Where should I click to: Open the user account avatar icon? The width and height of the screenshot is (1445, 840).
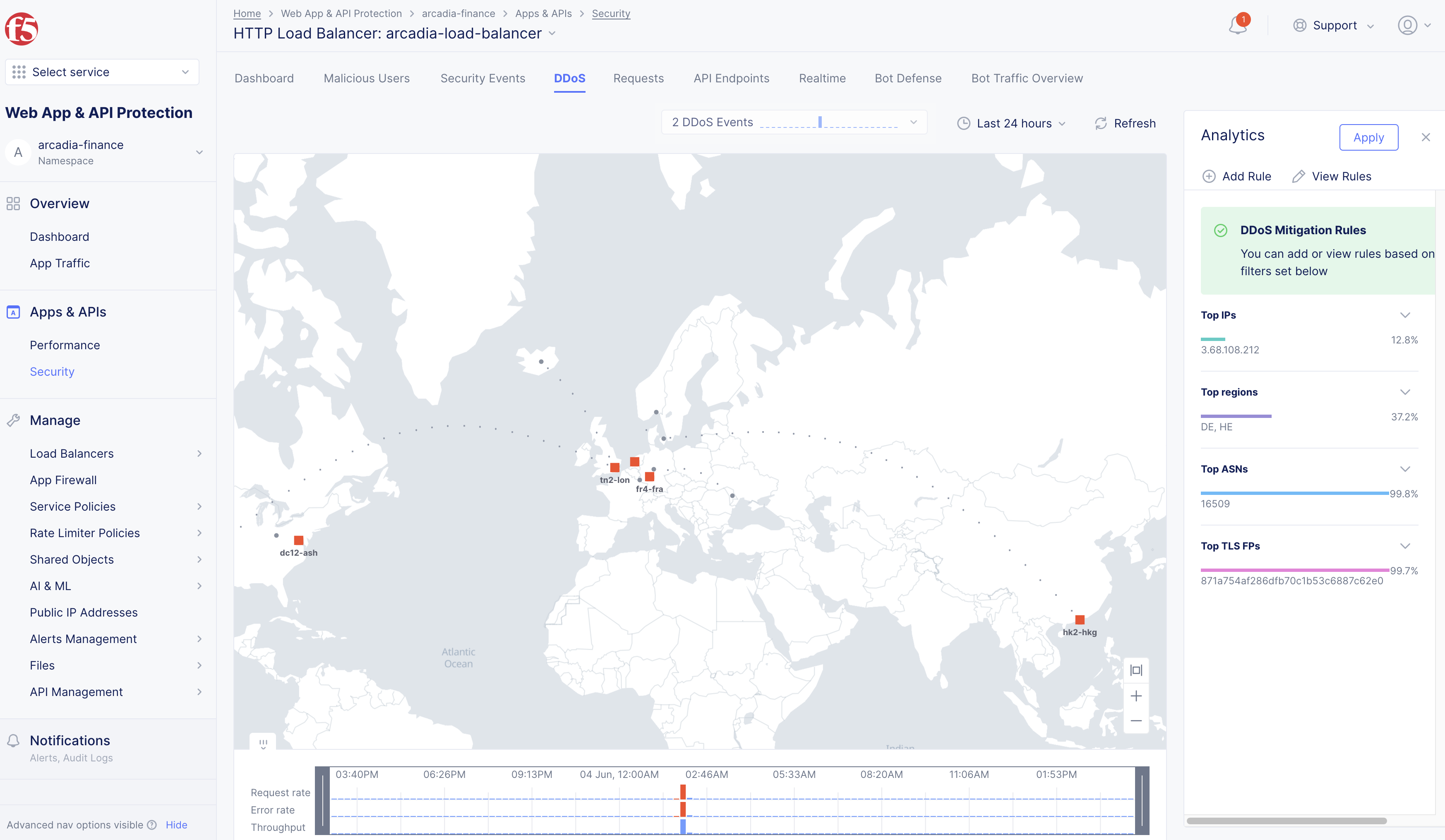1407,26
